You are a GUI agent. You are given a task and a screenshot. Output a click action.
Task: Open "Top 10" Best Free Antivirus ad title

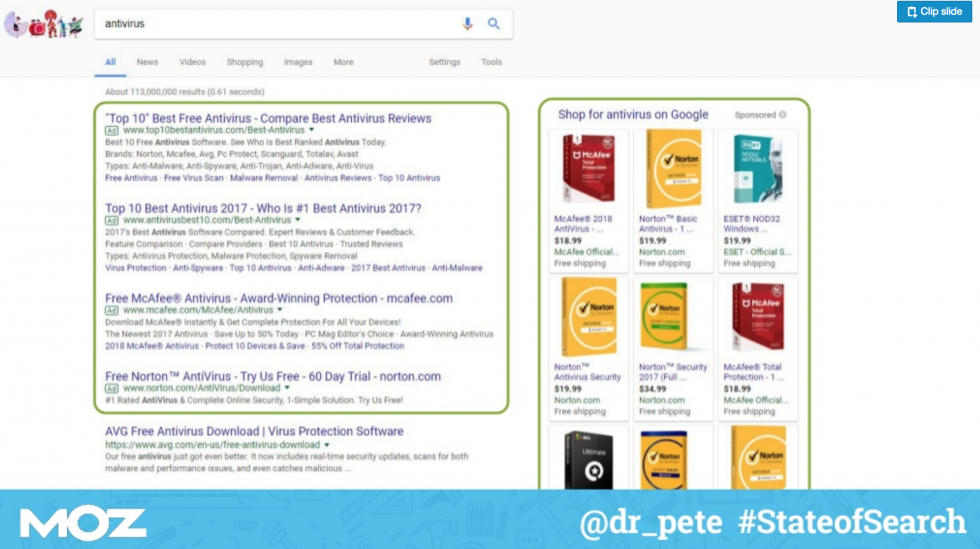pyautogui.click(x=268, y=118)
